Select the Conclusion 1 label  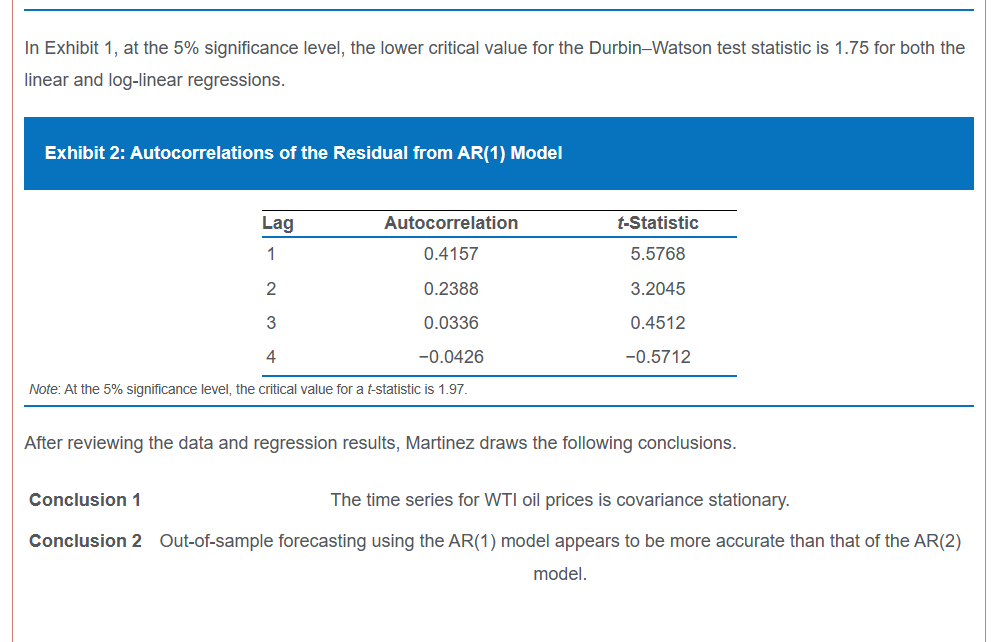pos(85,500)
